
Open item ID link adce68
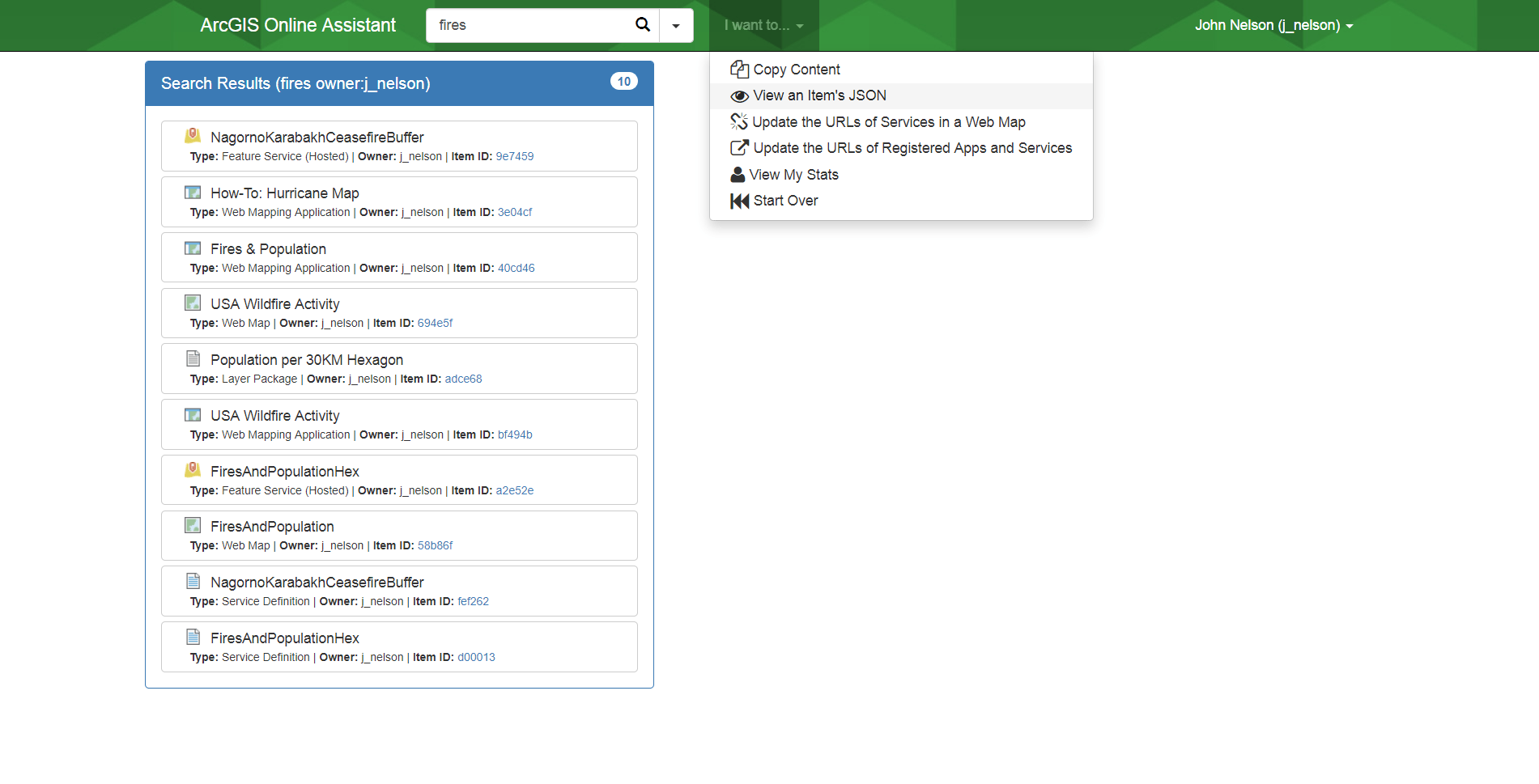pos(463,379)
